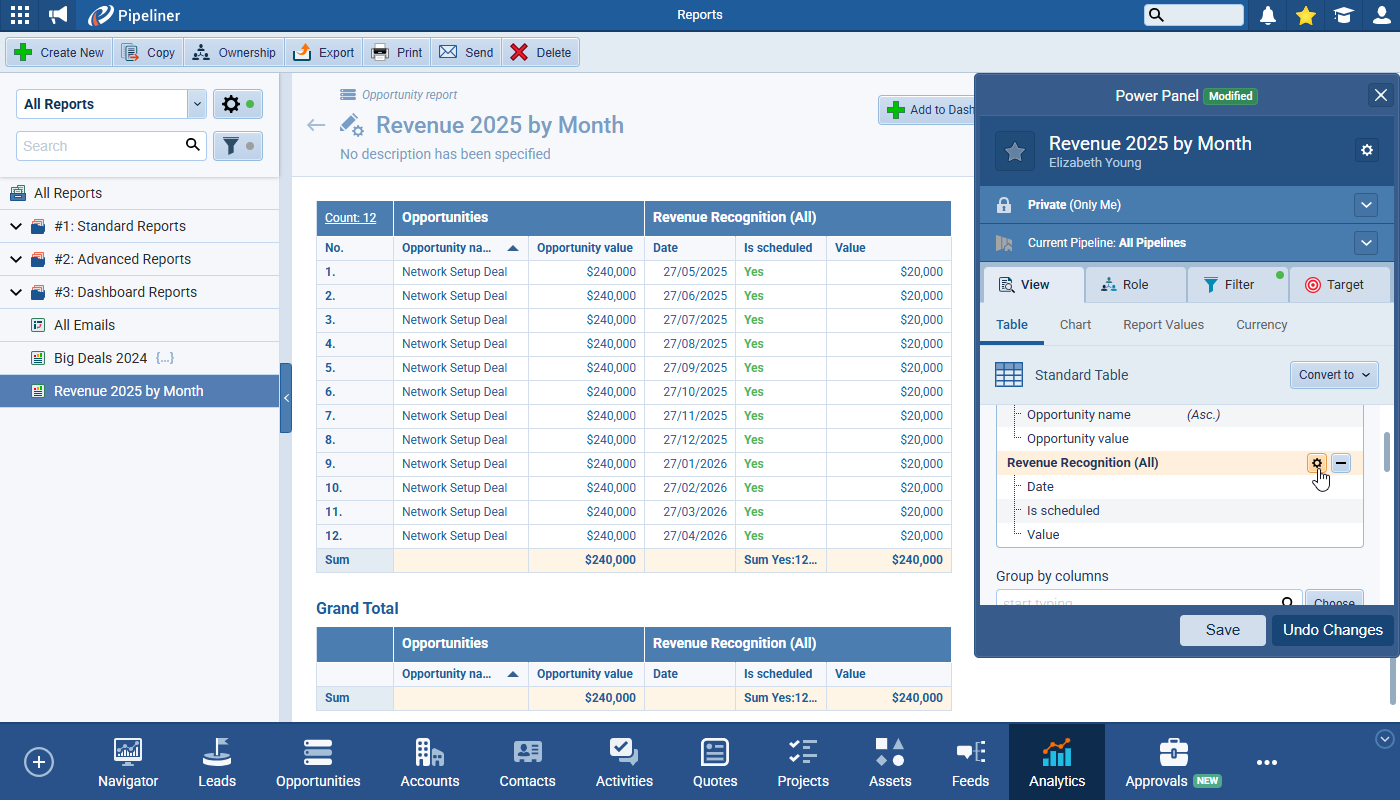Click the notifications bell icon
Image resolution: width=1400 pixels, height=800 pixels.
(1268, 15)
